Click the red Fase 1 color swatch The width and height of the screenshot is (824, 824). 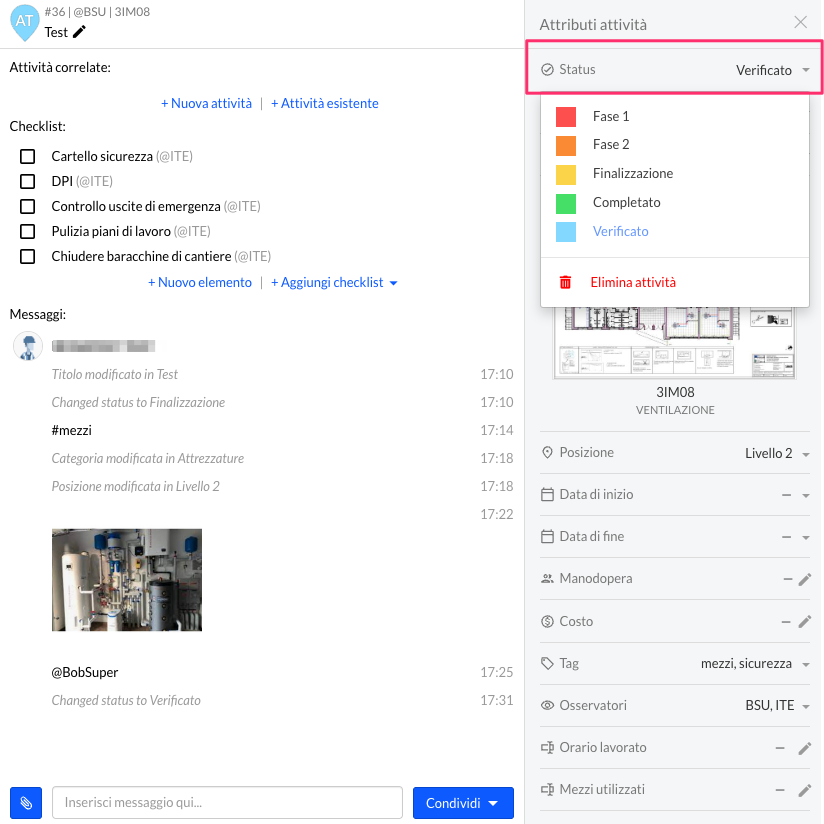click(x=565, y=117)
